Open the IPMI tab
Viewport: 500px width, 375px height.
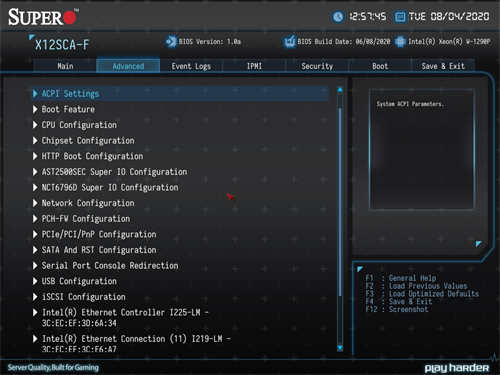pyautogui.click(x=254, y=66)
